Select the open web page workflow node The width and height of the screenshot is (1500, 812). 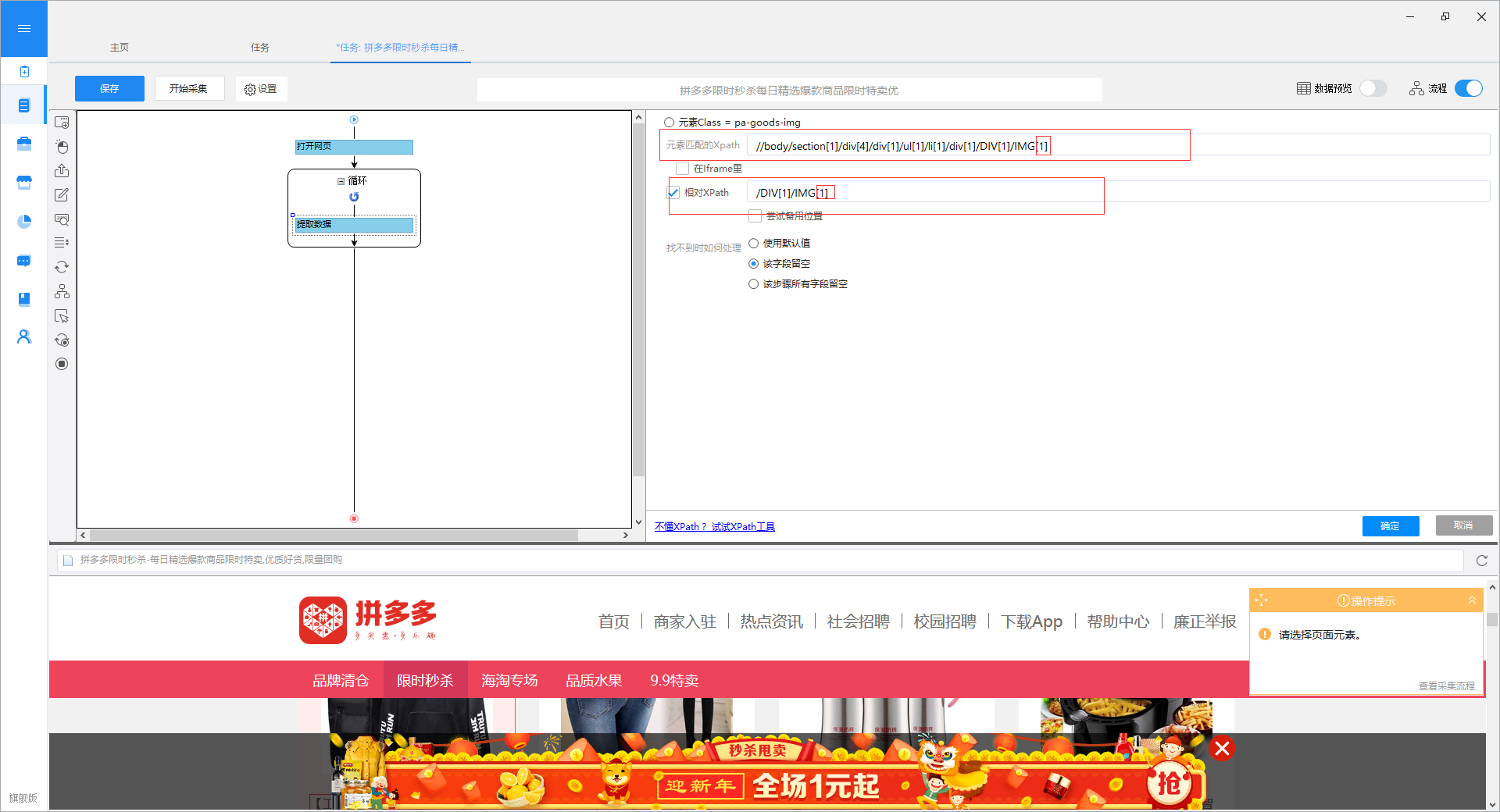click(x=354, y=147)
